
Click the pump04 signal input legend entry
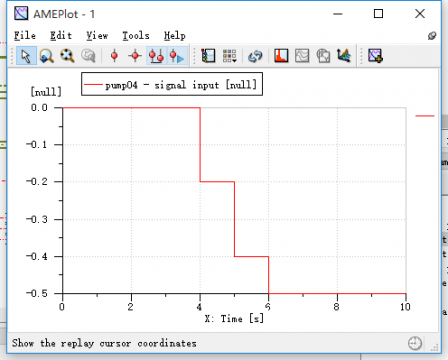[172, 85]
